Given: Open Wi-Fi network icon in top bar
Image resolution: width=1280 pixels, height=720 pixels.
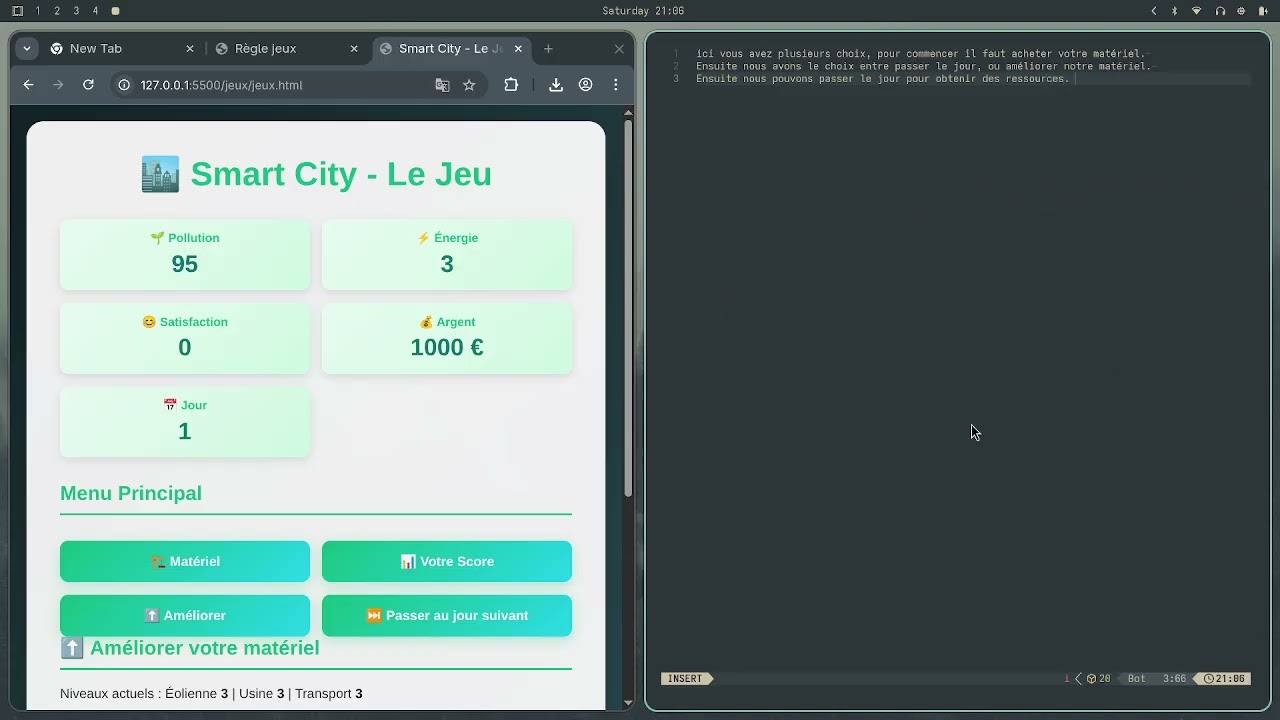Looking at the screenshot, I should (x=1197, y=11).
